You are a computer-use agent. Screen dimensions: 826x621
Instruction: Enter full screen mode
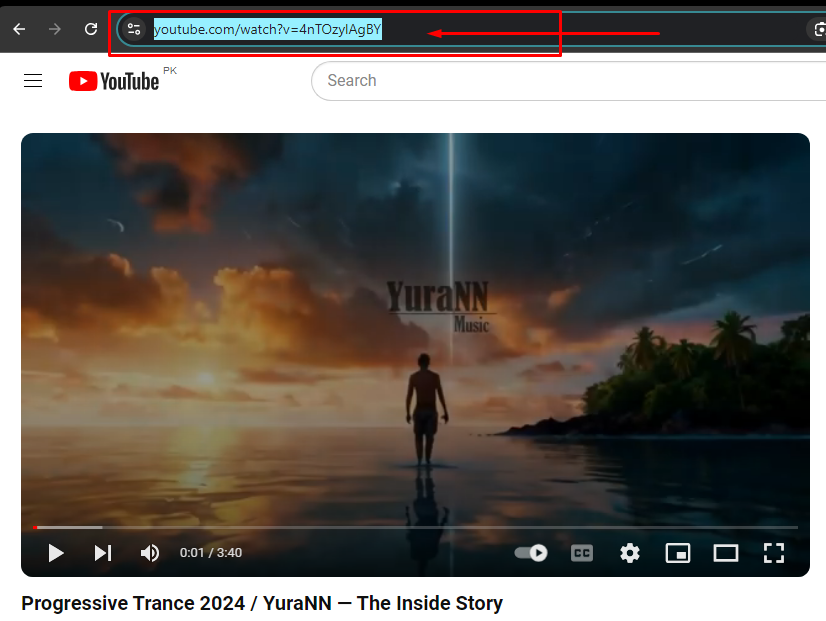pos(774,553)
